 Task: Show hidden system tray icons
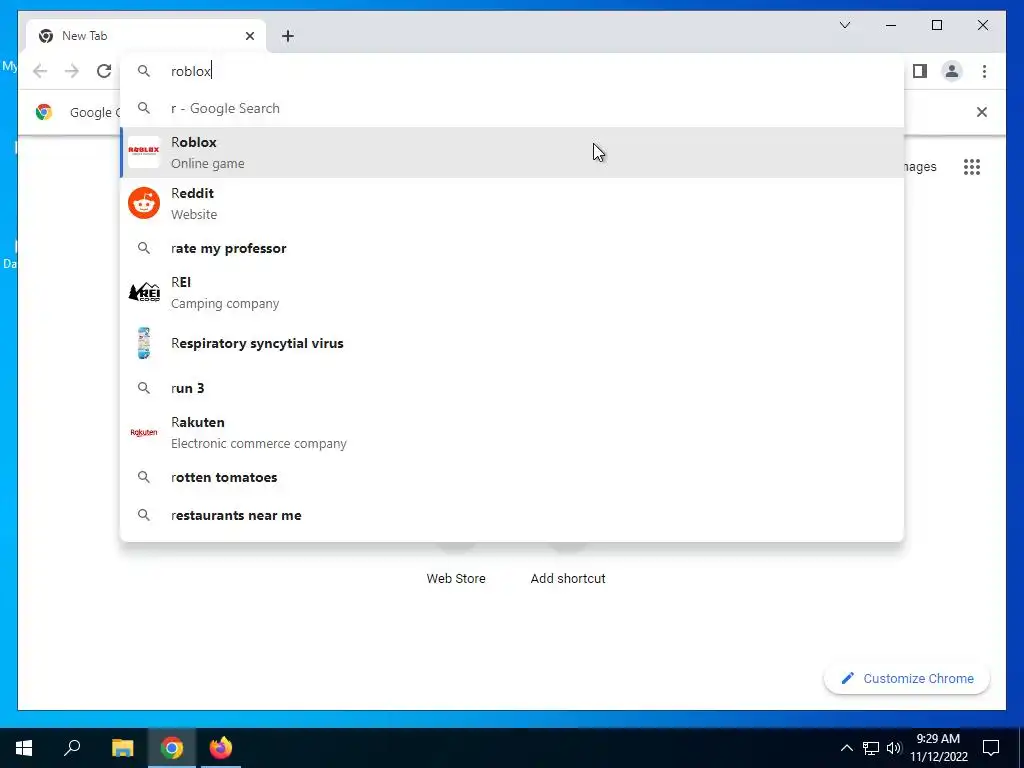click(x=846, y=748)
